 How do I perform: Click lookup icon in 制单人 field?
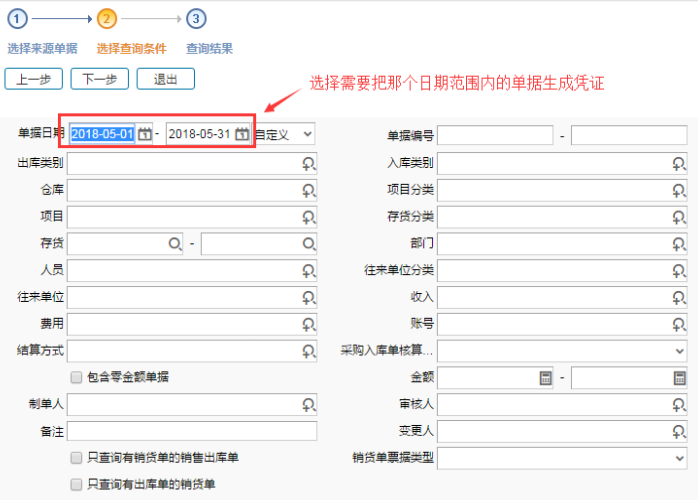(309, 404)
